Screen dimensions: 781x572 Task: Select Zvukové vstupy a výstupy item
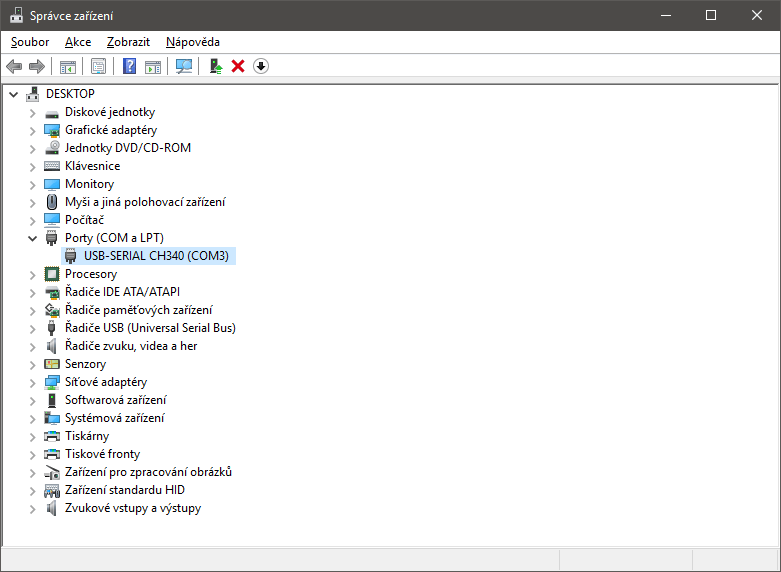[132, 508]
